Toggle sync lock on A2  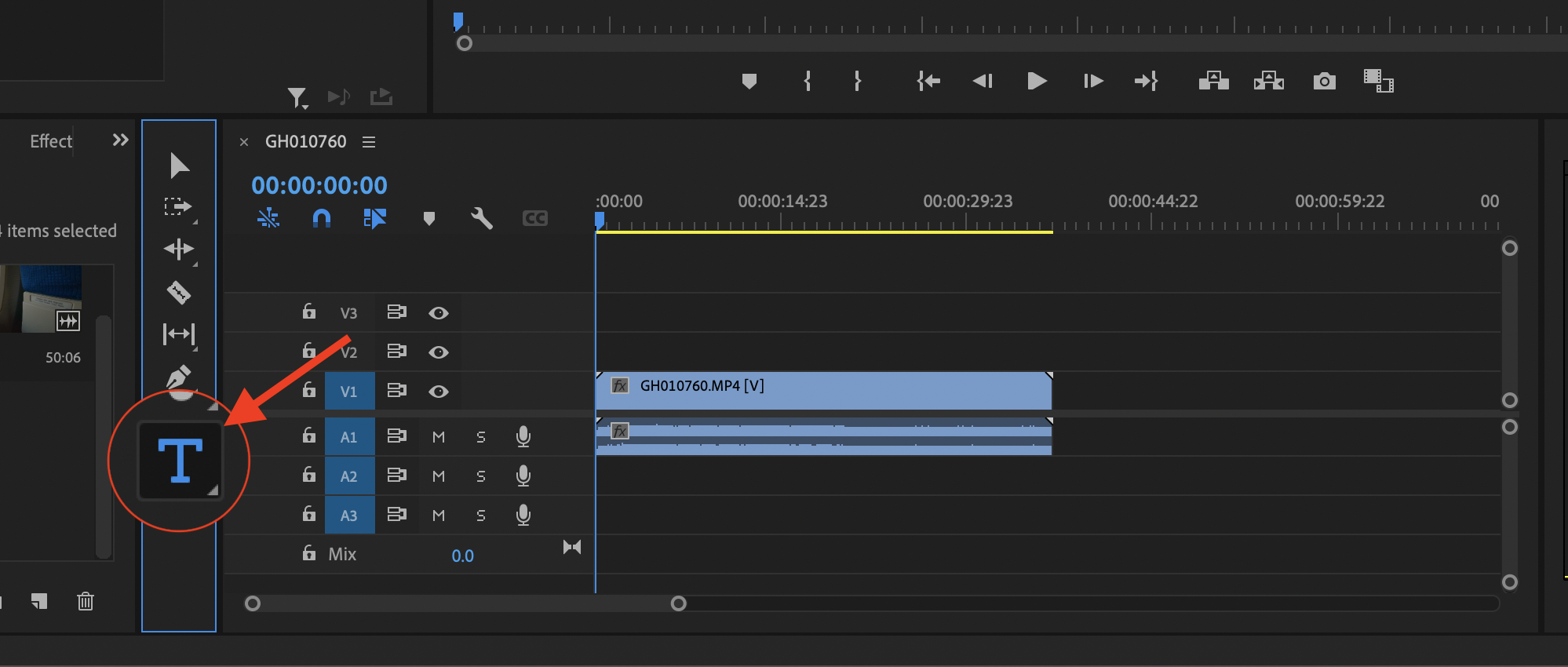[x=397, y=476]
